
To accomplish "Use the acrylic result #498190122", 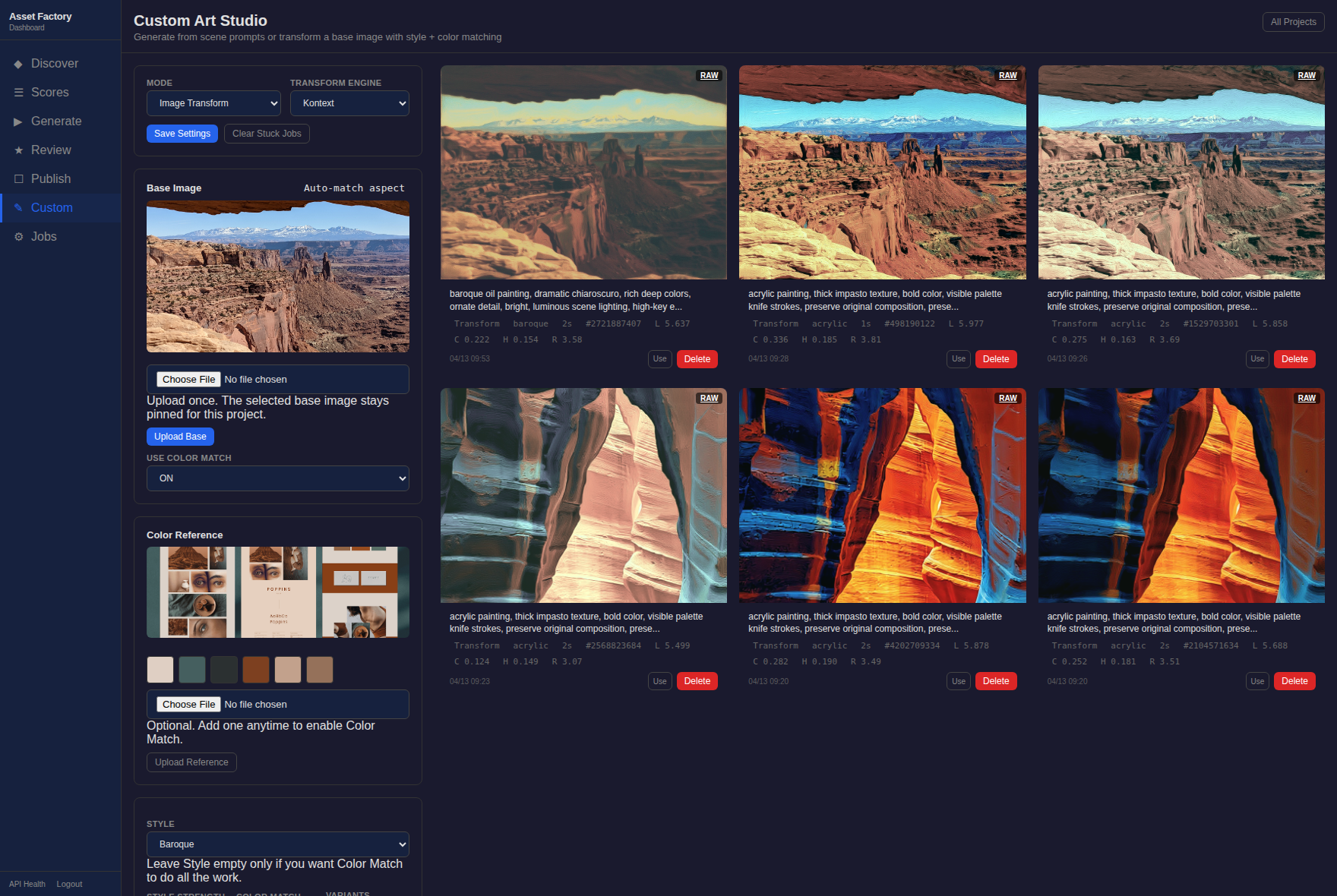I will point(959,359).
